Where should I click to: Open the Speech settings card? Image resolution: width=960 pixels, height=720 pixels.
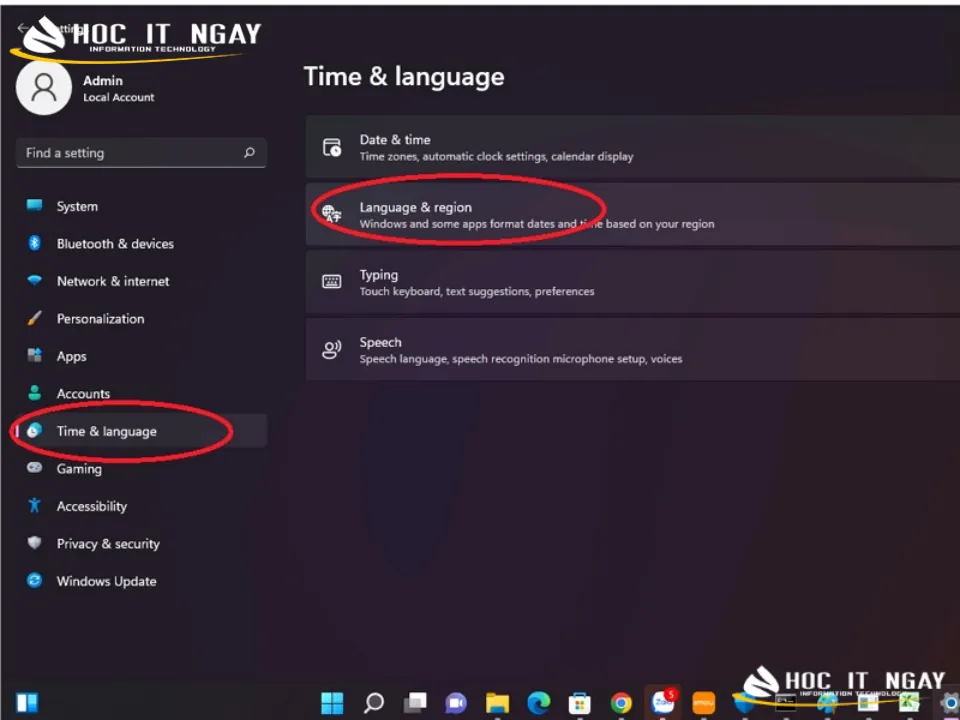633,350
